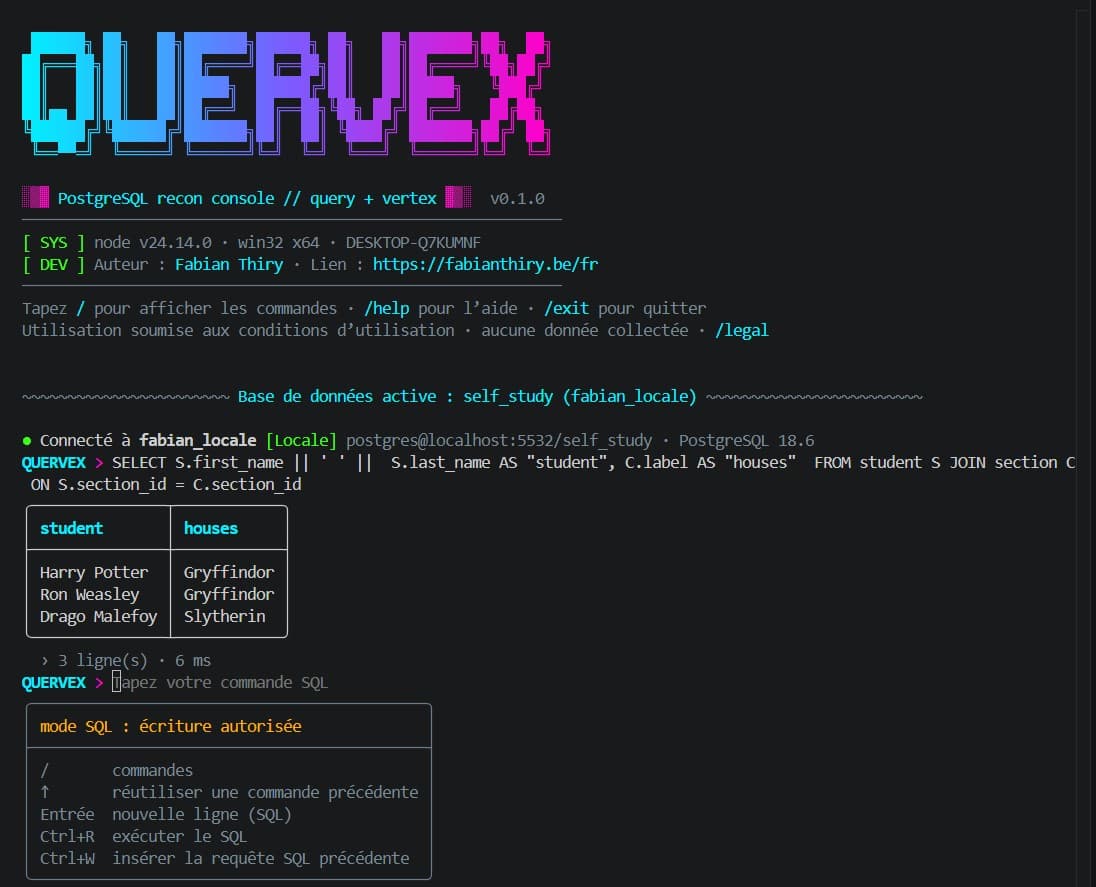Image resolution: width=1096 pixels, height=887 pixels.
Task: Click the Ctrl+W insérer la requête hint
Action: pos(224,858)
